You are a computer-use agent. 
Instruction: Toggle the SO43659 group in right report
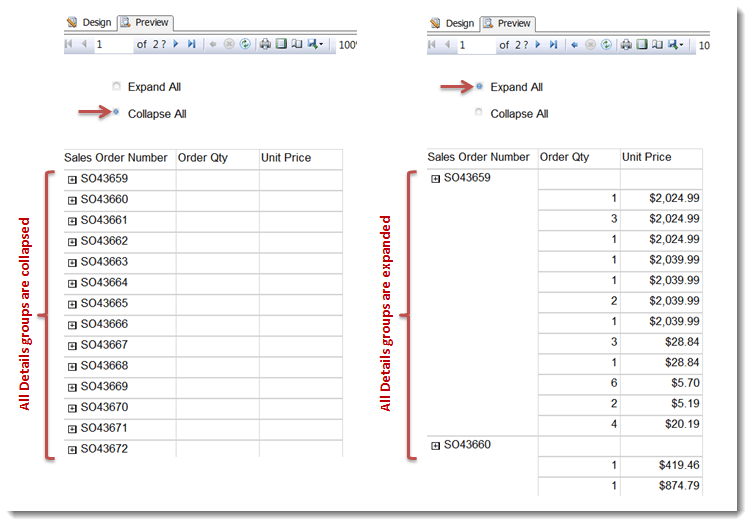(x=435, y=179)
